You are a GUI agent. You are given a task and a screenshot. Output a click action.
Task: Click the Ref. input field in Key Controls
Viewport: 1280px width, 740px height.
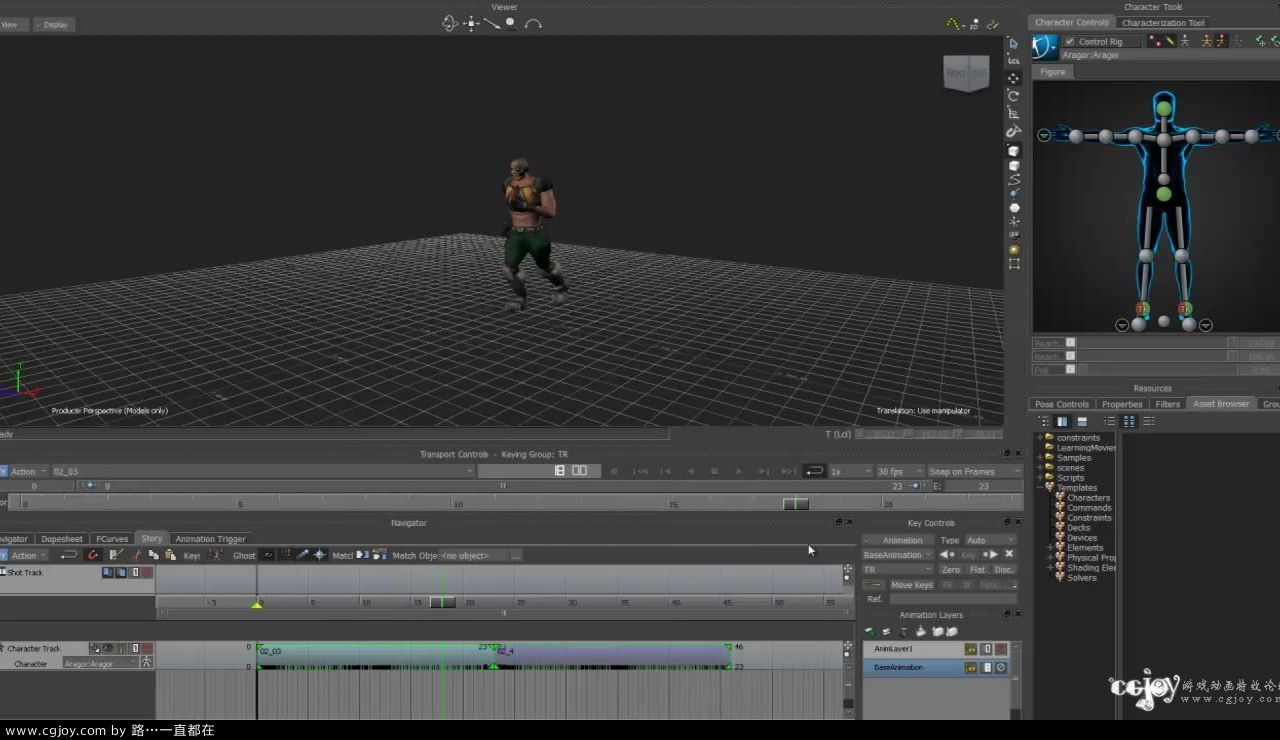952,599
